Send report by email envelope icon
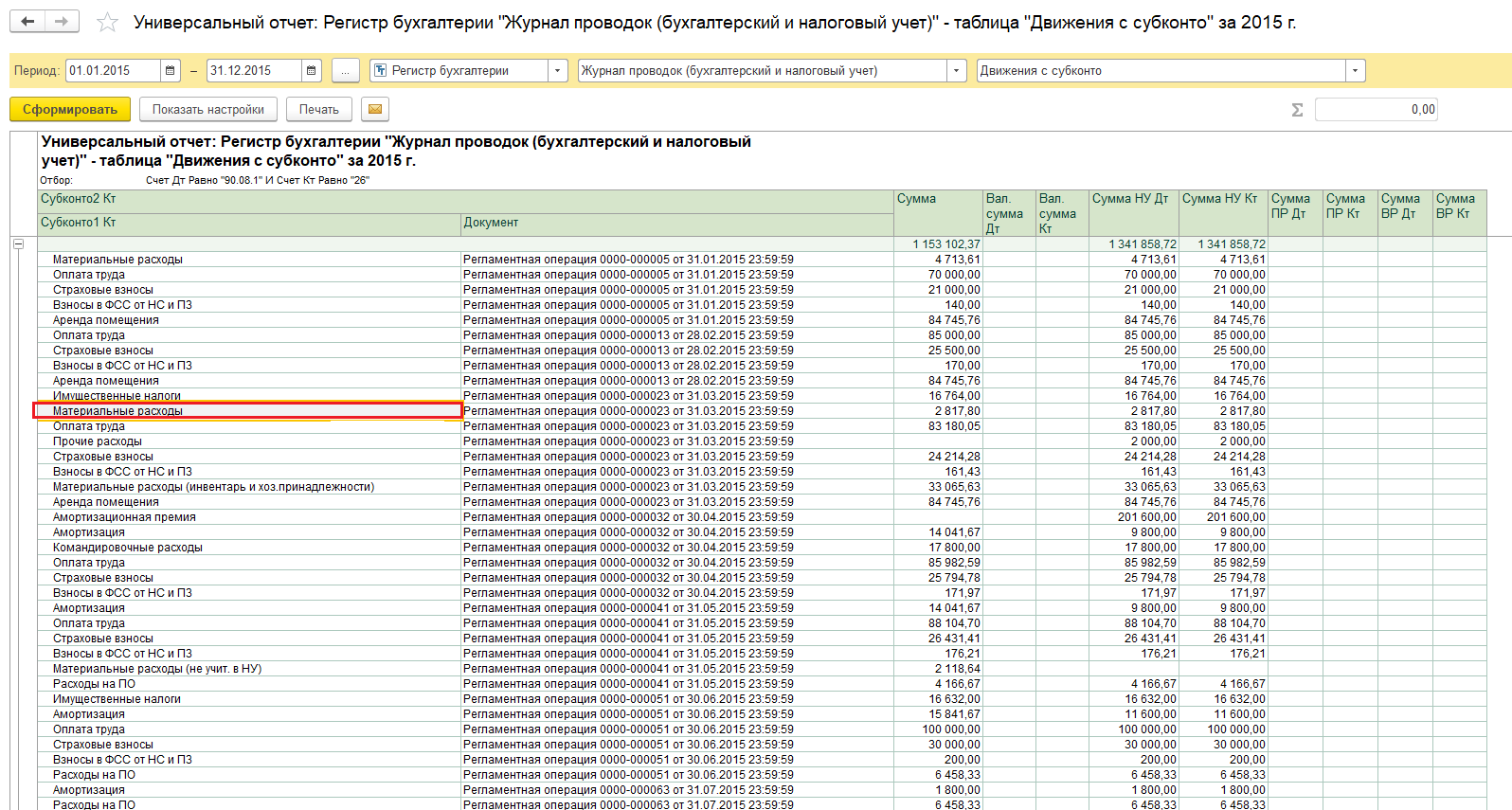Image resolution: width=1512 pixels, height=810 pixels. [375, 110]
